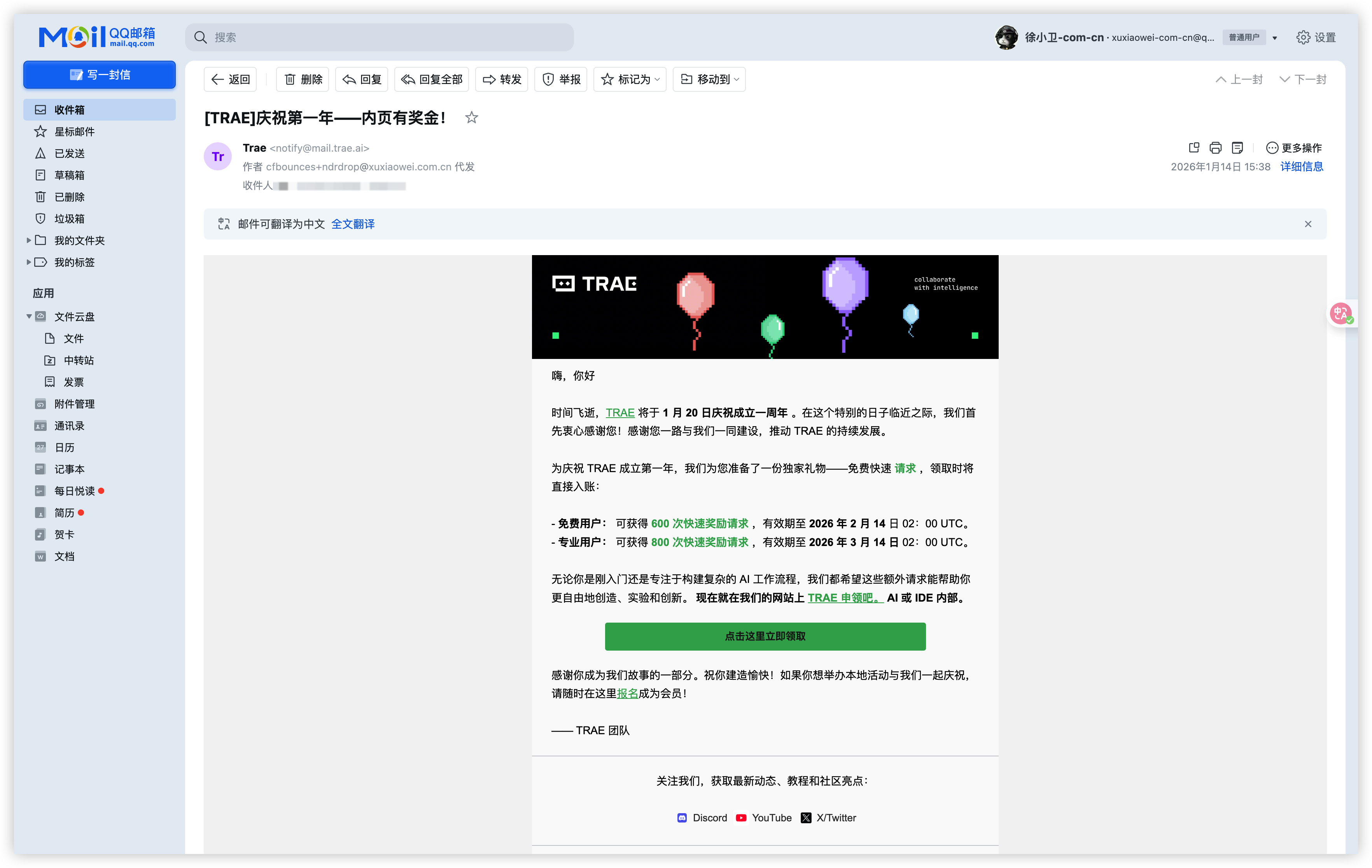Click the 搜索 search field

click(x=387, y=38)
